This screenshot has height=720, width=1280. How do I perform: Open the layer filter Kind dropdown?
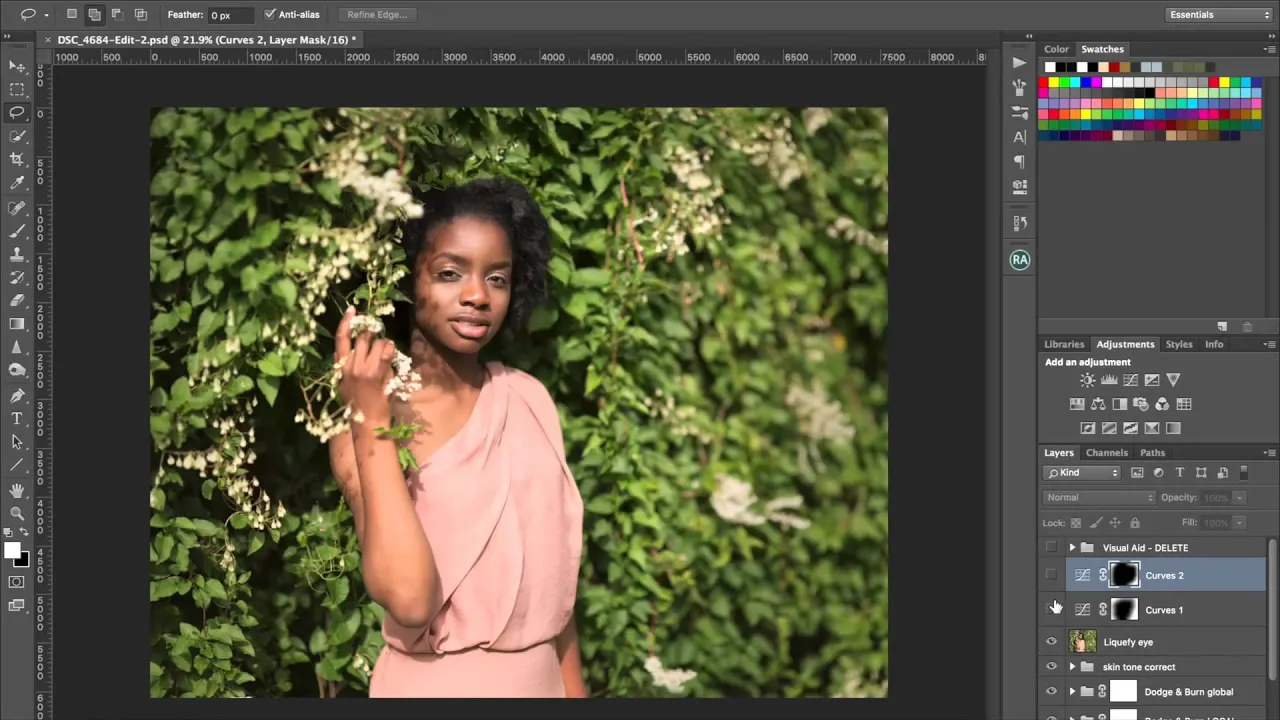1083,473
